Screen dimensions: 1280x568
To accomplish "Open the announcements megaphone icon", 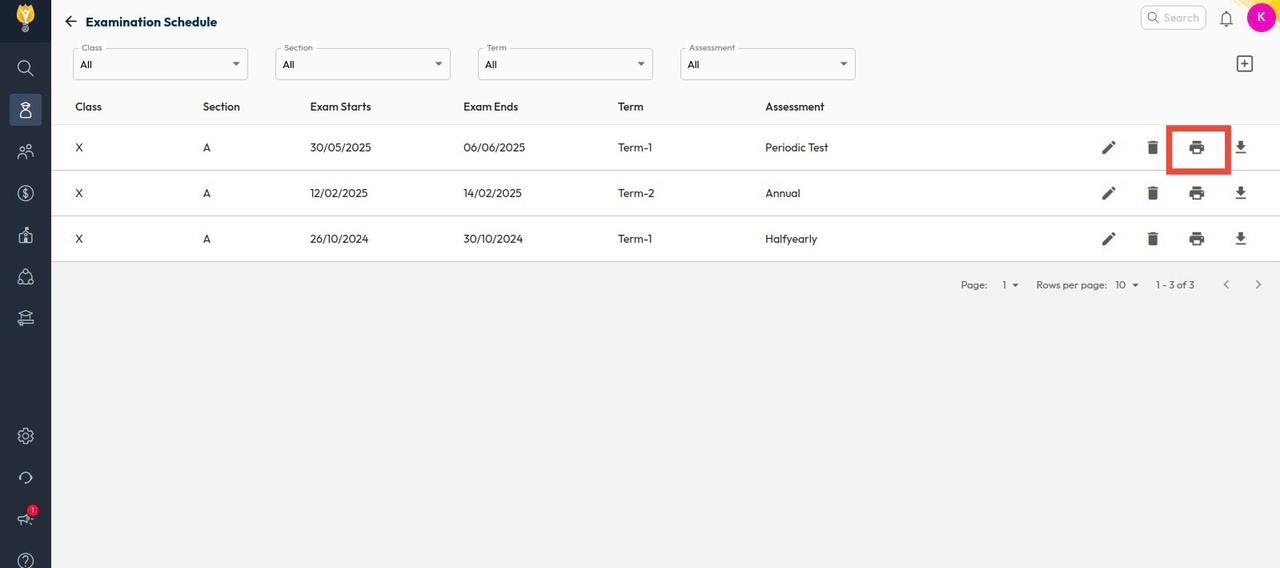I will pos(26,519).
